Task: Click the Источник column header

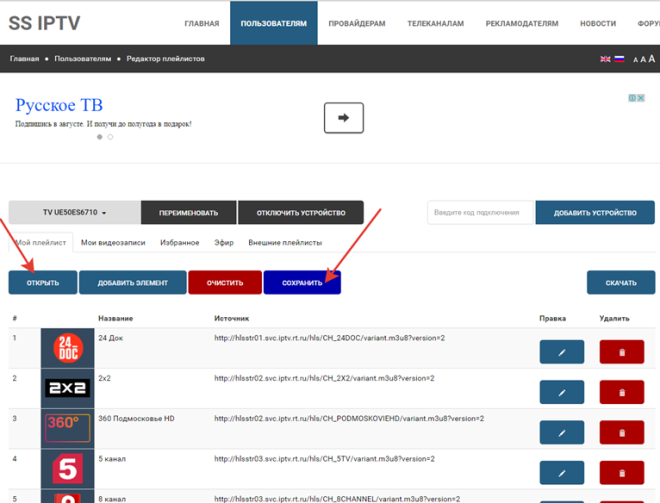Action: point(232,318)
